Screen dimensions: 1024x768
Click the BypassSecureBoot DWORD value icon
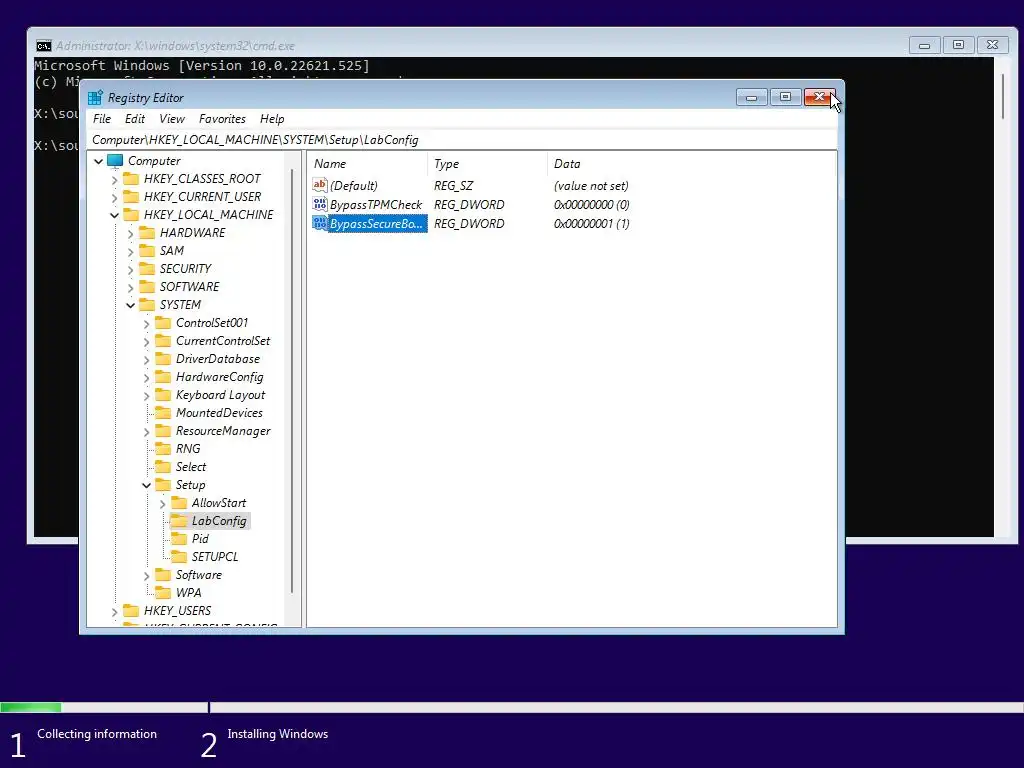point(319,223)
